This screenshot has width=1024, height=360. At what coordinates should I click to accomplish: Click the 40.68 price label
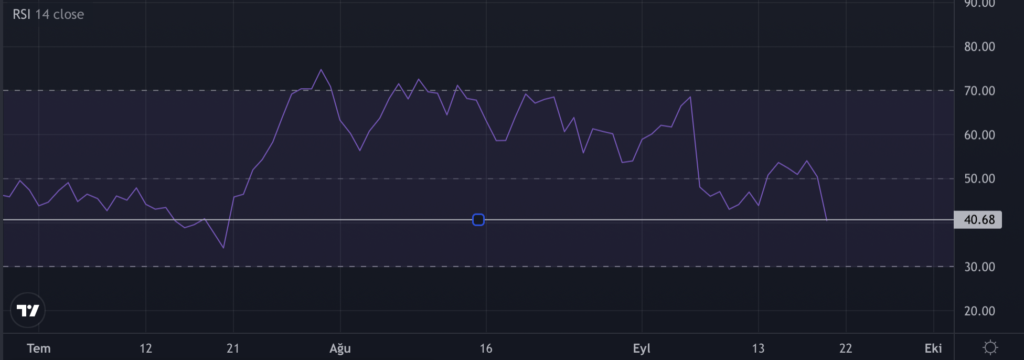pos(978,220)
